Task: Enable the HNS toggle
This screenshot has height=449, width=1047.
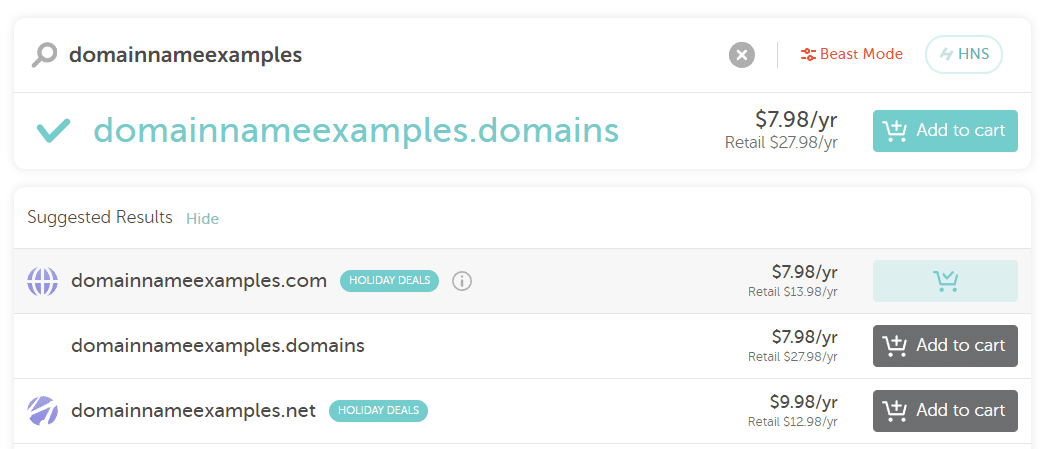Action: (x=963, y=55)
